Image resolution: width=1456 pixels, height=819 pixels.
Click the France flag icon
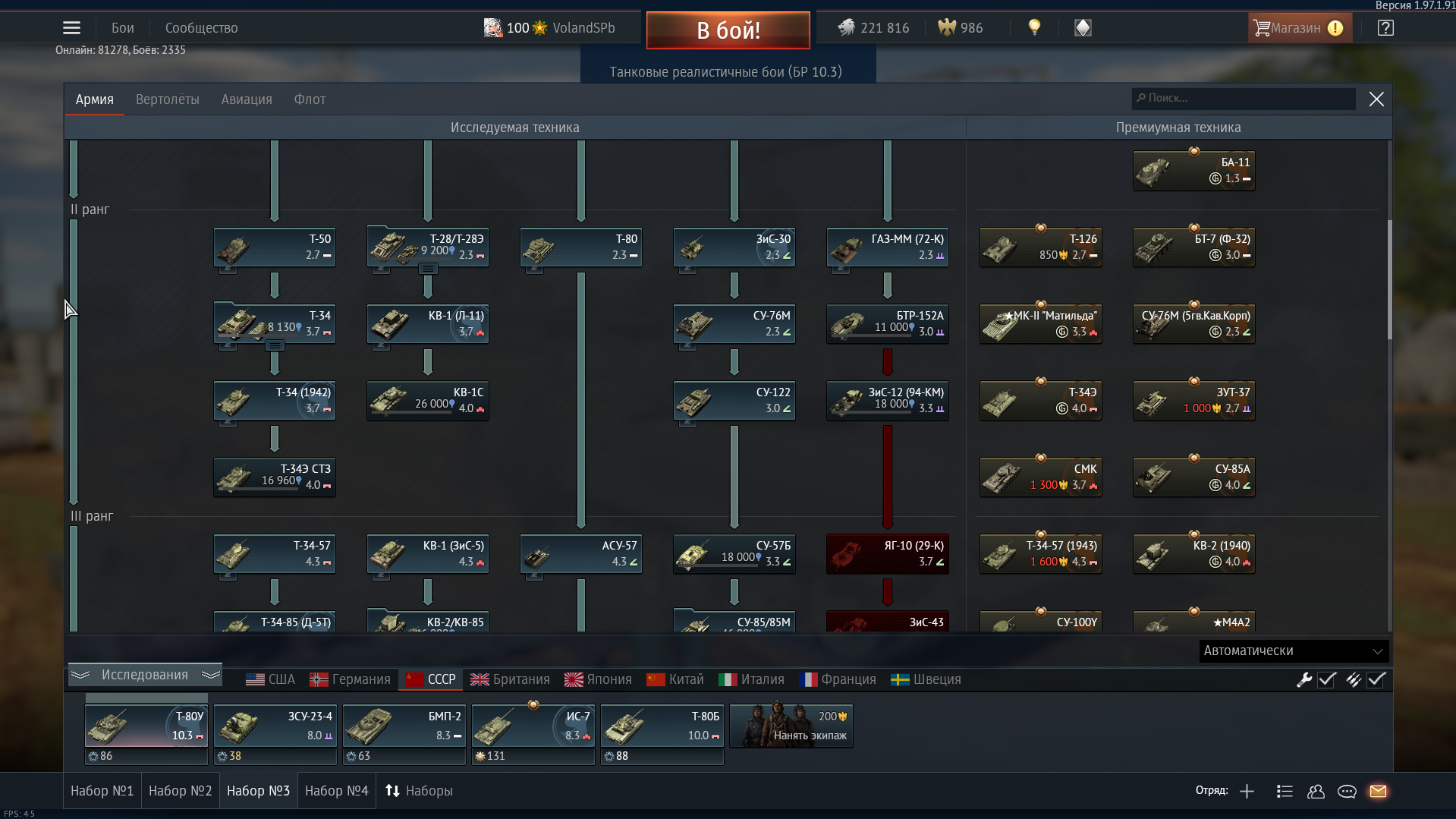pos(808,679)
